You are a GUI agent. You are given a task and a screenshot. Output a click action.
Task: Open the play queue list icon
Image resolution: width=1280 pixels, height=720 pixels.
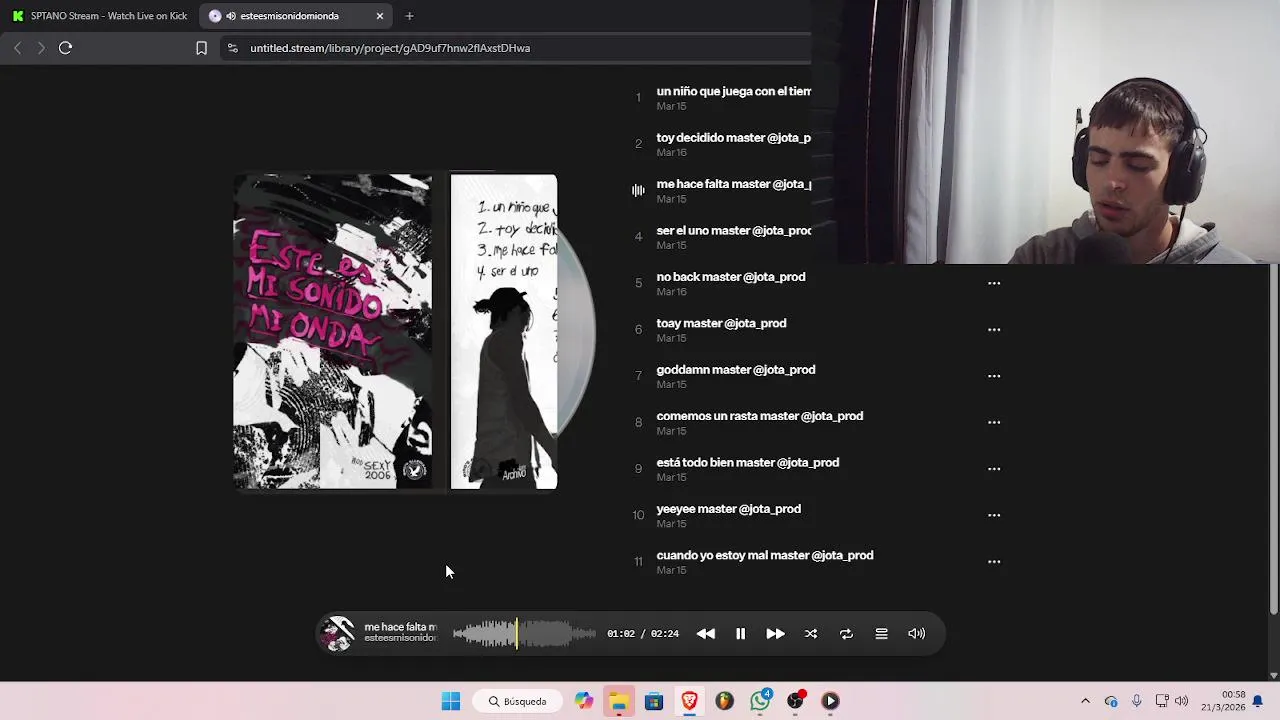pos(881,634)
